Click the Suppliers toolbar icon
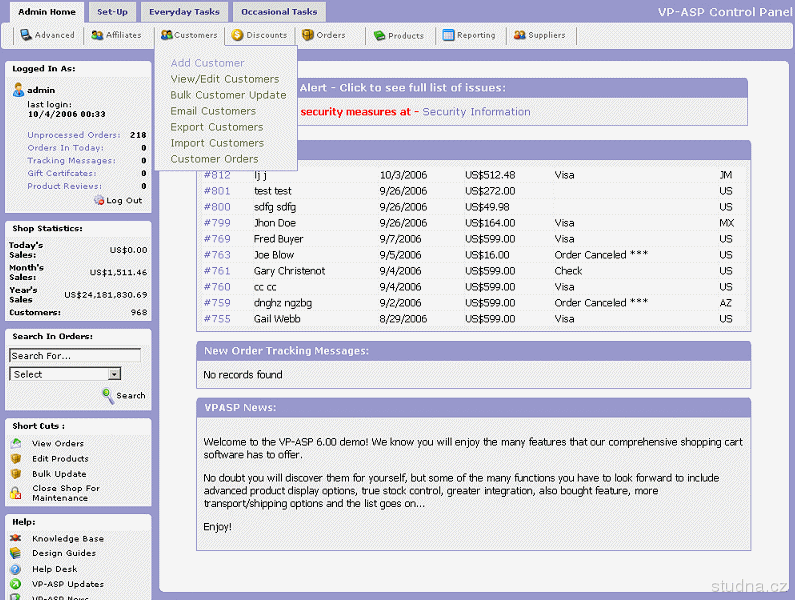Viewport: 795px width, 600px height. (x=520, y=35)
